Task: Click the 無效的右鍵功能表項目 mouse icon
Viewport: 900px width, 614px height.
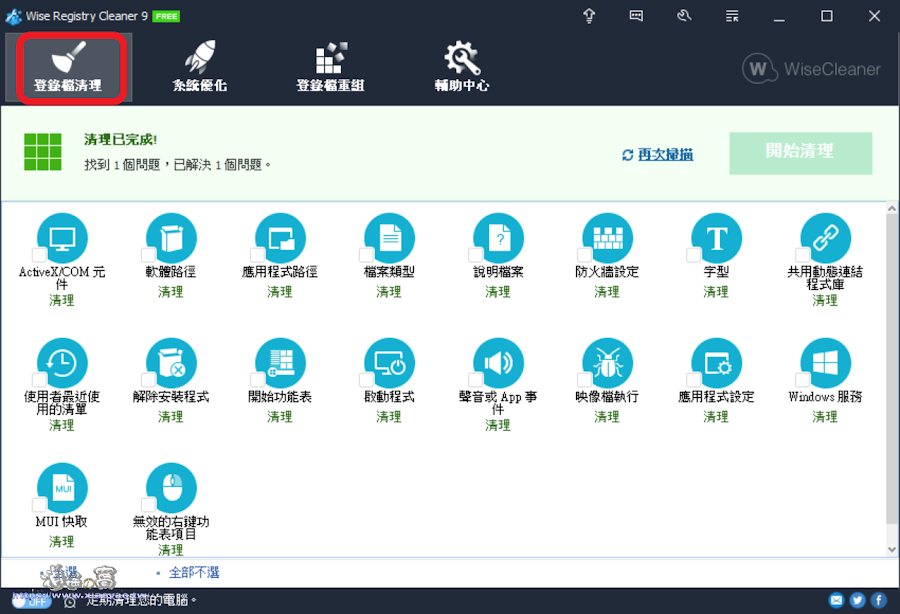Action: click(171, 488)
